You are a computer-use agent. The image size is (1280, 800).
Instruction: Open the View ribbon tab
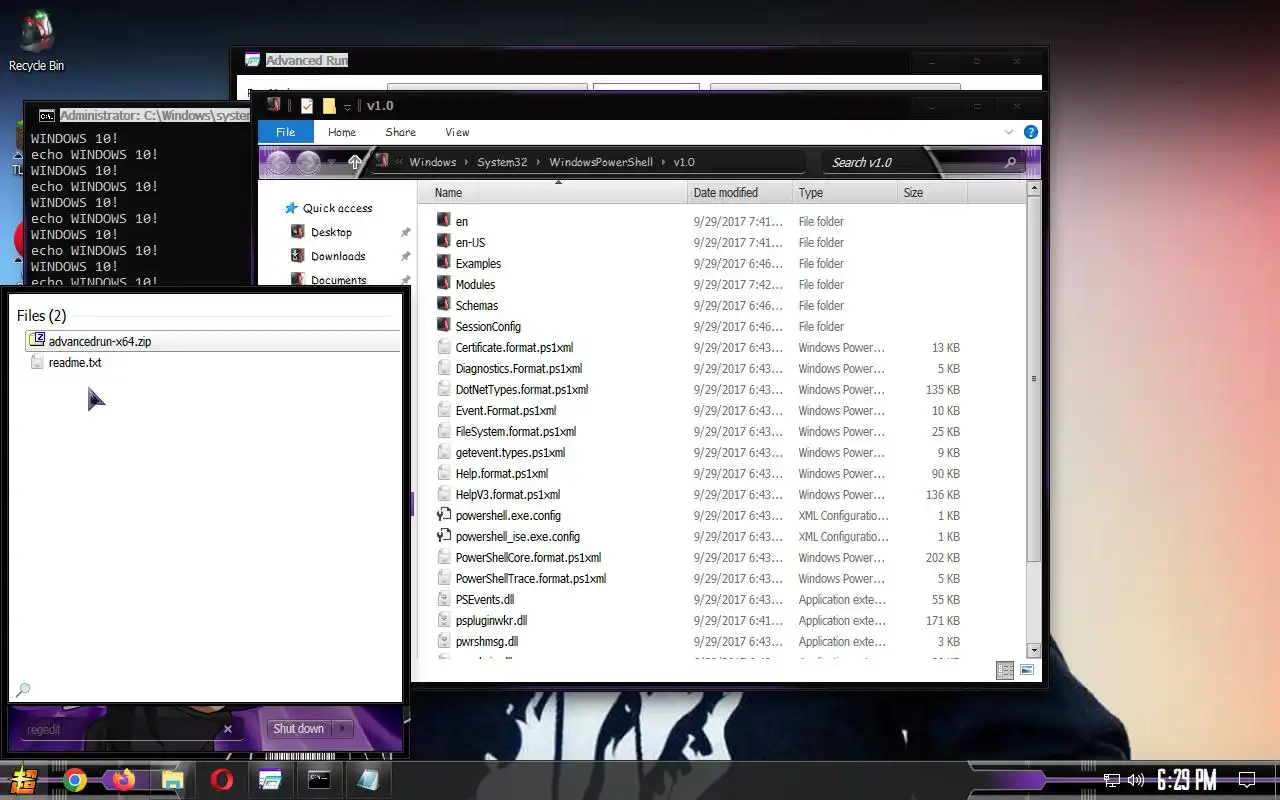coord(457,132)
